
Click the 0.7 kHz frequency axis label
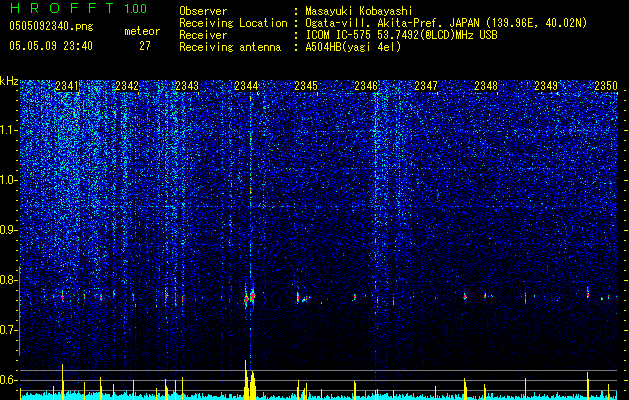[8, 330]
